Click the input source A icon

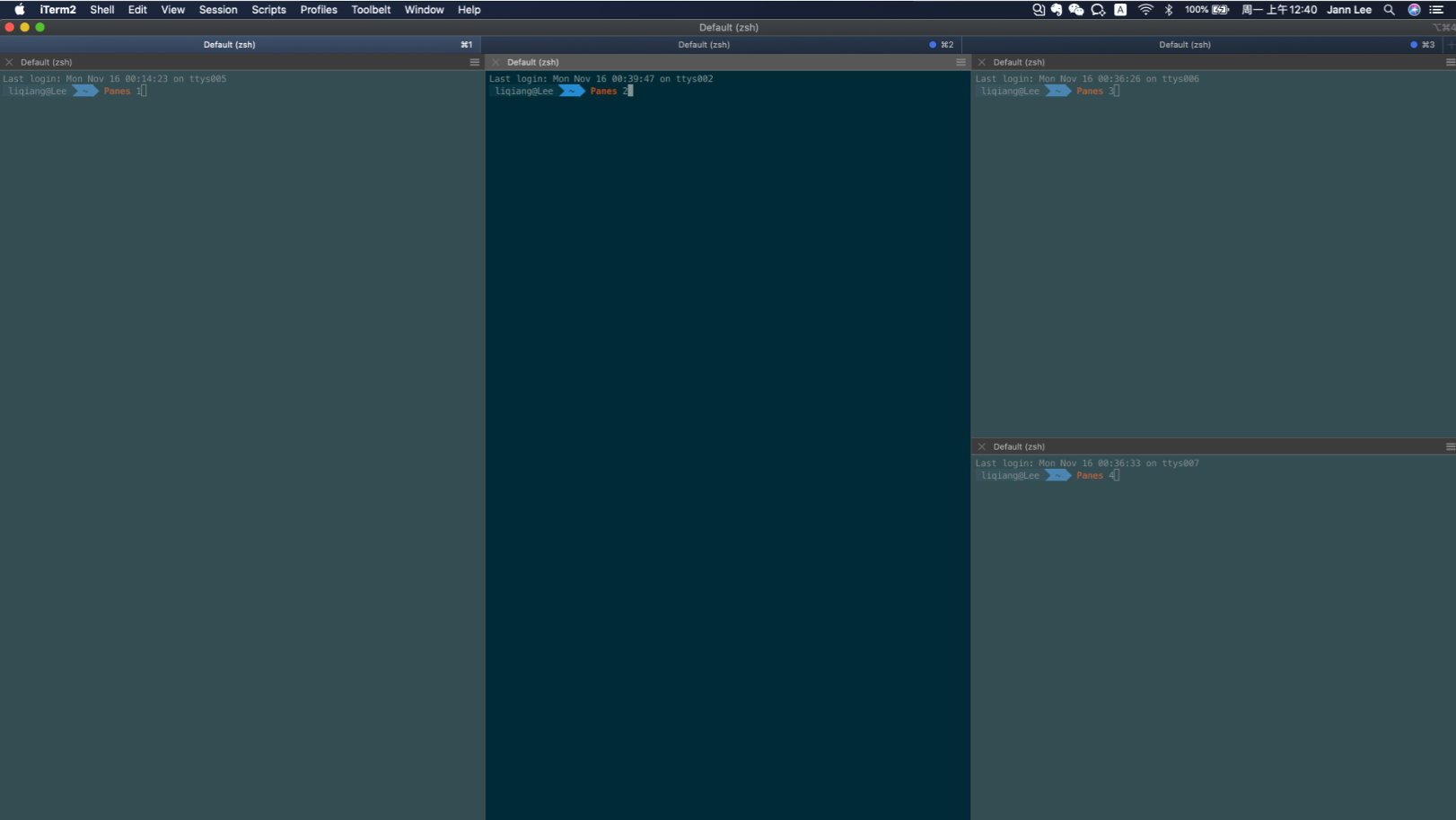1120,10
